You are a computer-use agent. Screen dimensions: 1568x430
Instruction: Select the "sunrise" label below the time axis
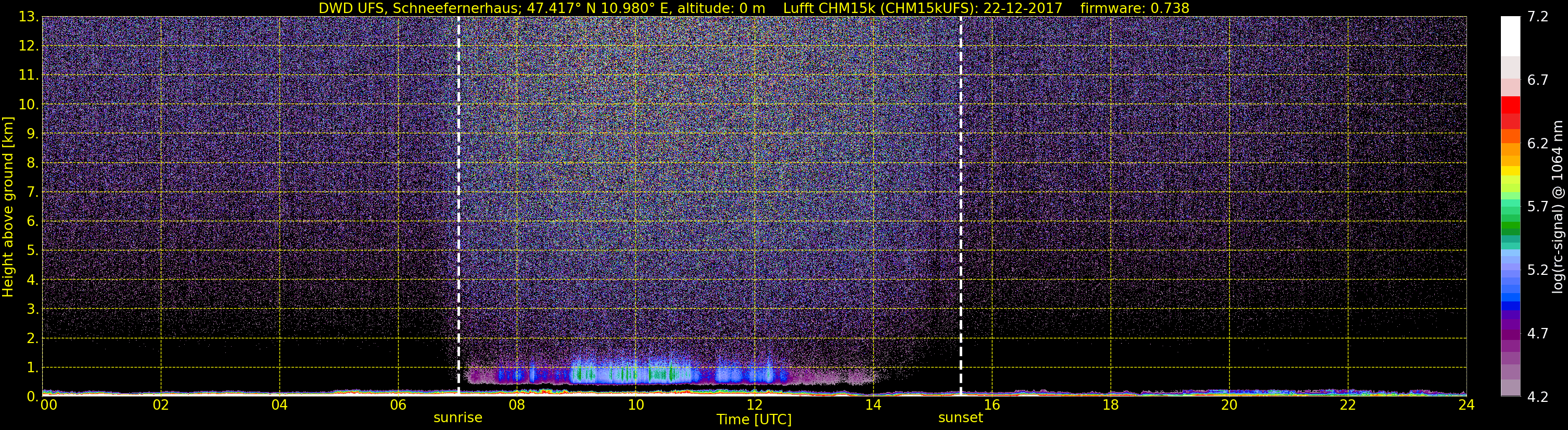(x=458, y=418)
